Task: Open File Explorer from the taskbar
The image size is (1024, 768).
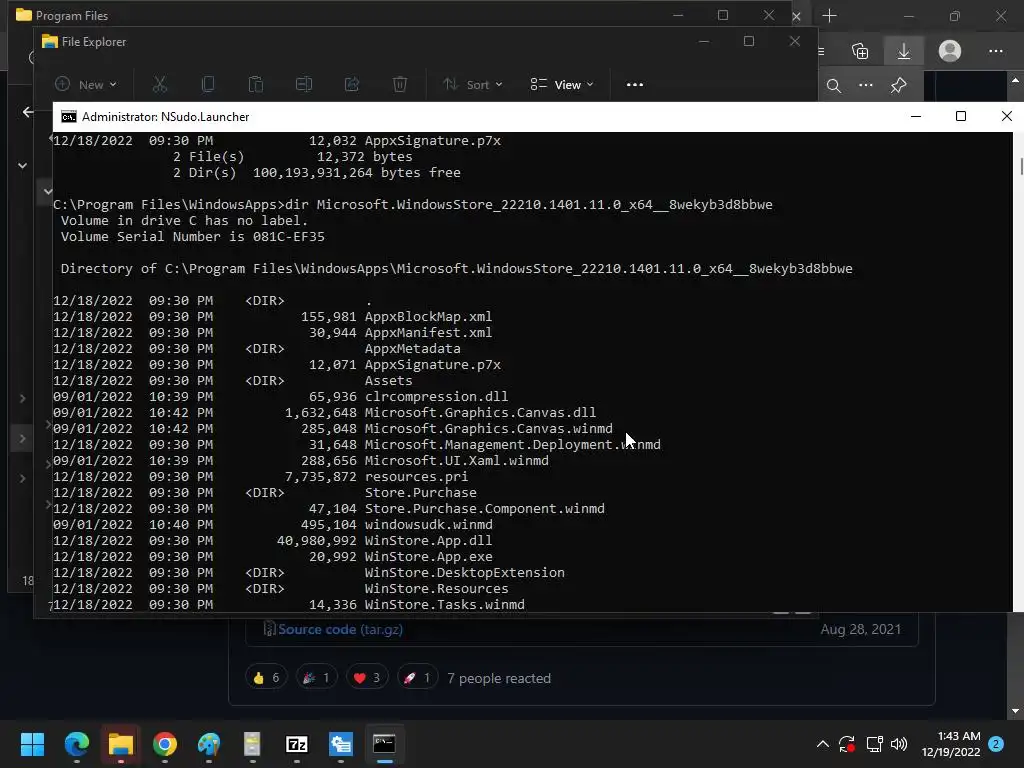Action: click(x=121, y=744)
